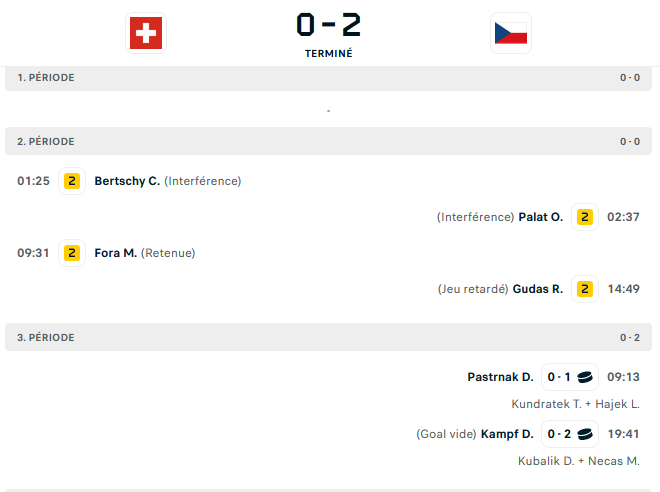Click the Switzerland flag team logo
The width and height of the screenshot is (660, 492).
[x=146, y=33]
